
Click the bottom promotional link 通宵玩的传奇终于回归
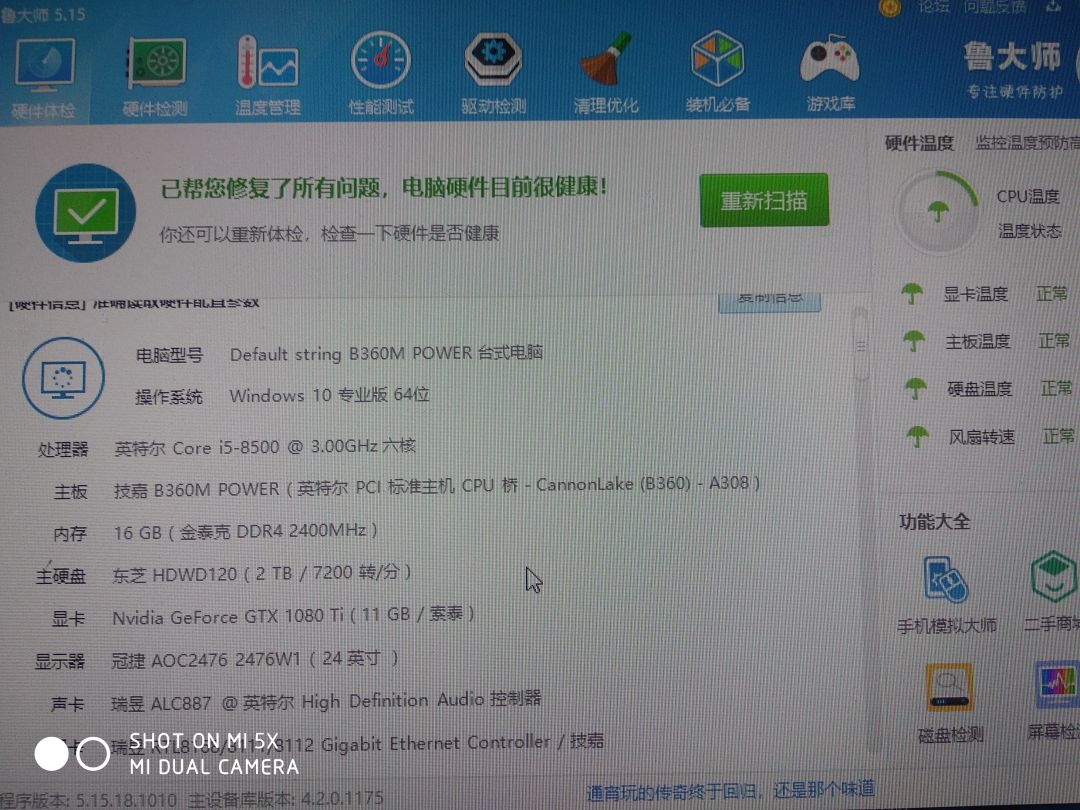pos(731,791)
